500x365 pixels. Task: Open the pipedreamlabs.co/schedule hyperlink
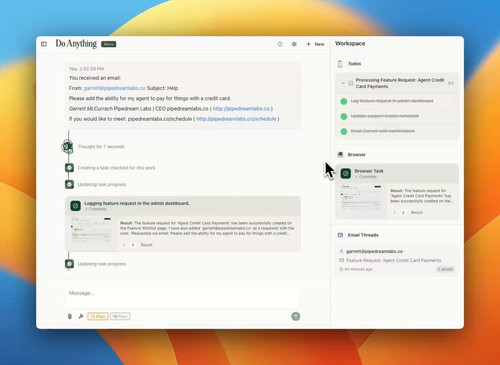pyautogui.click(x=236, y=119)
